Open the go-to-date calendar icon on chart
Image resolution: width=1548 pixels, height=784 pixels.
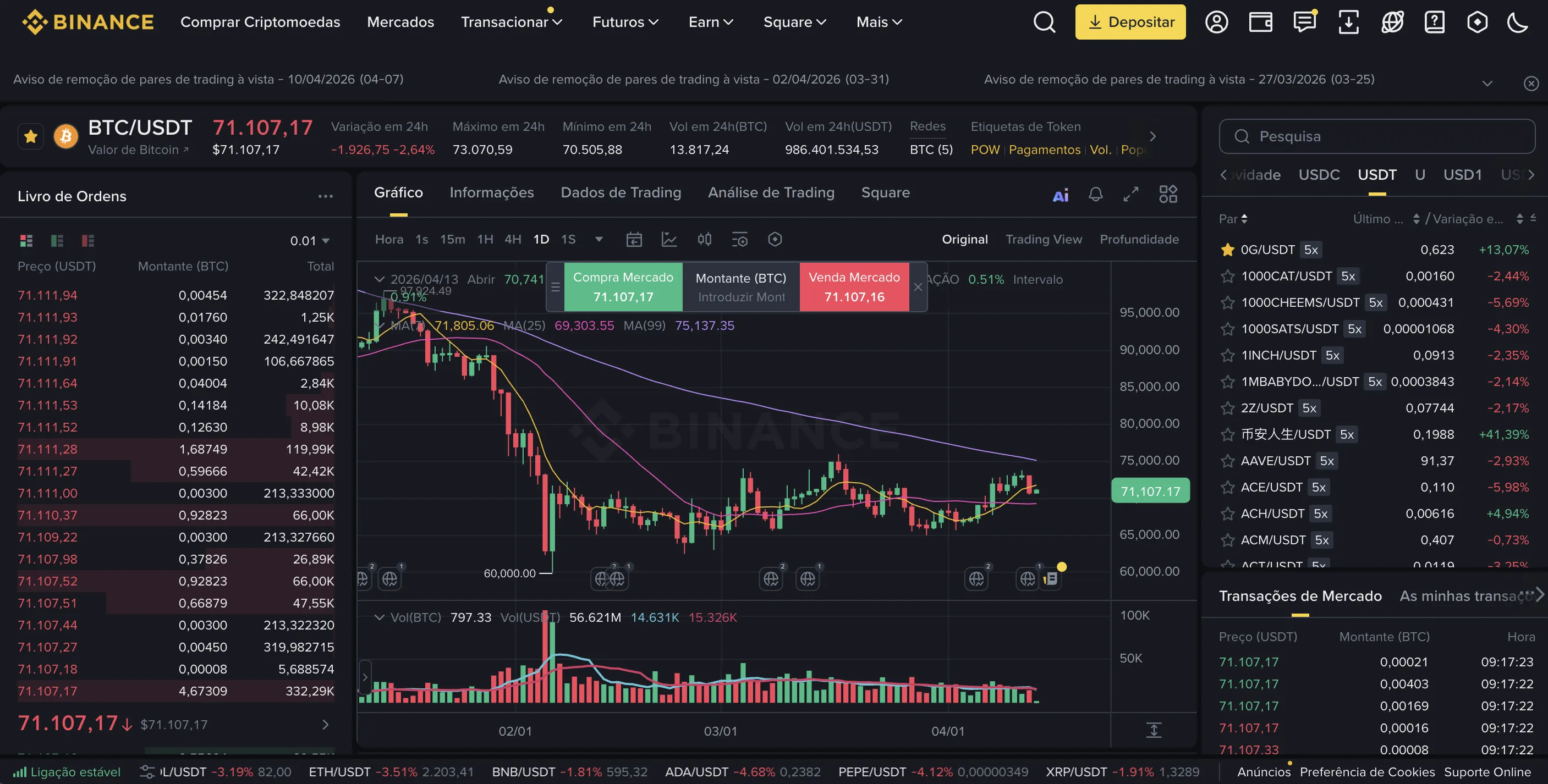pyautogui.click(x=634, y=239)
